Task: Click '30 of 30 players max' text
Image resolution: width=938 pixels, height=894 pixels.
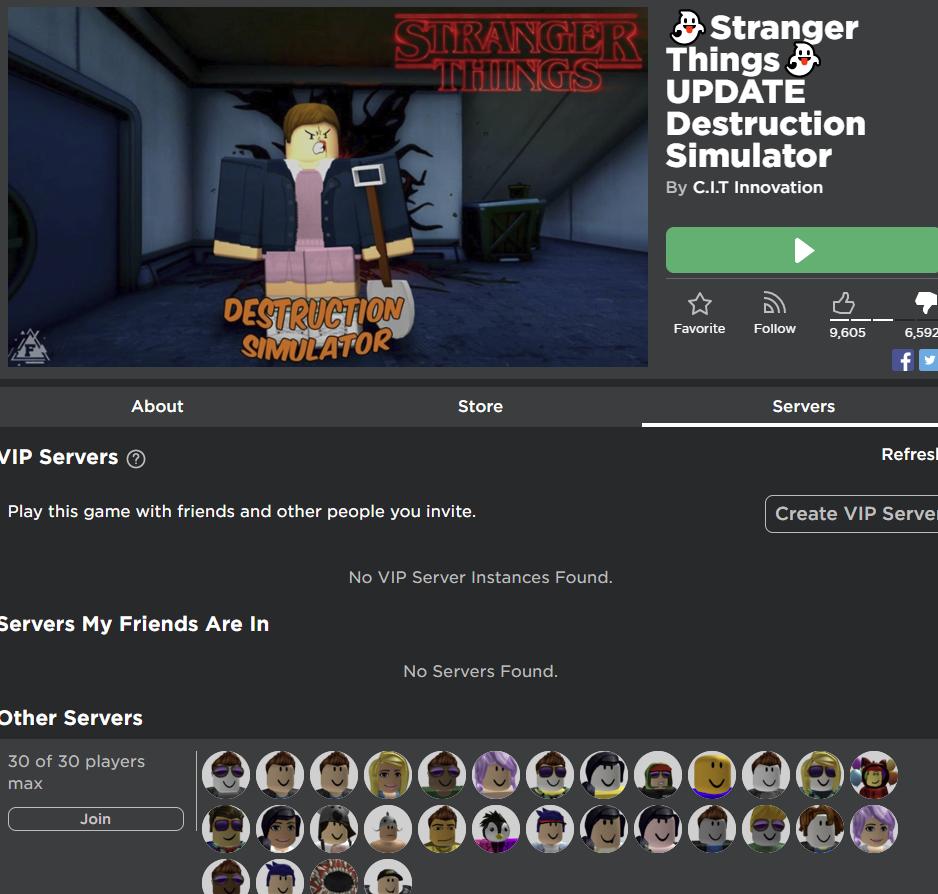Action: click(x=76, y=772)
